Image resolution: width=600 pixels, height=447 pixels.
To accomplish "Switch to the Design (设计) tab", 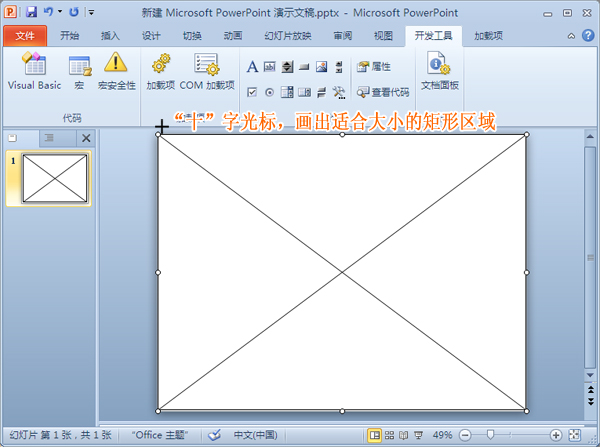I will [151, 36].
